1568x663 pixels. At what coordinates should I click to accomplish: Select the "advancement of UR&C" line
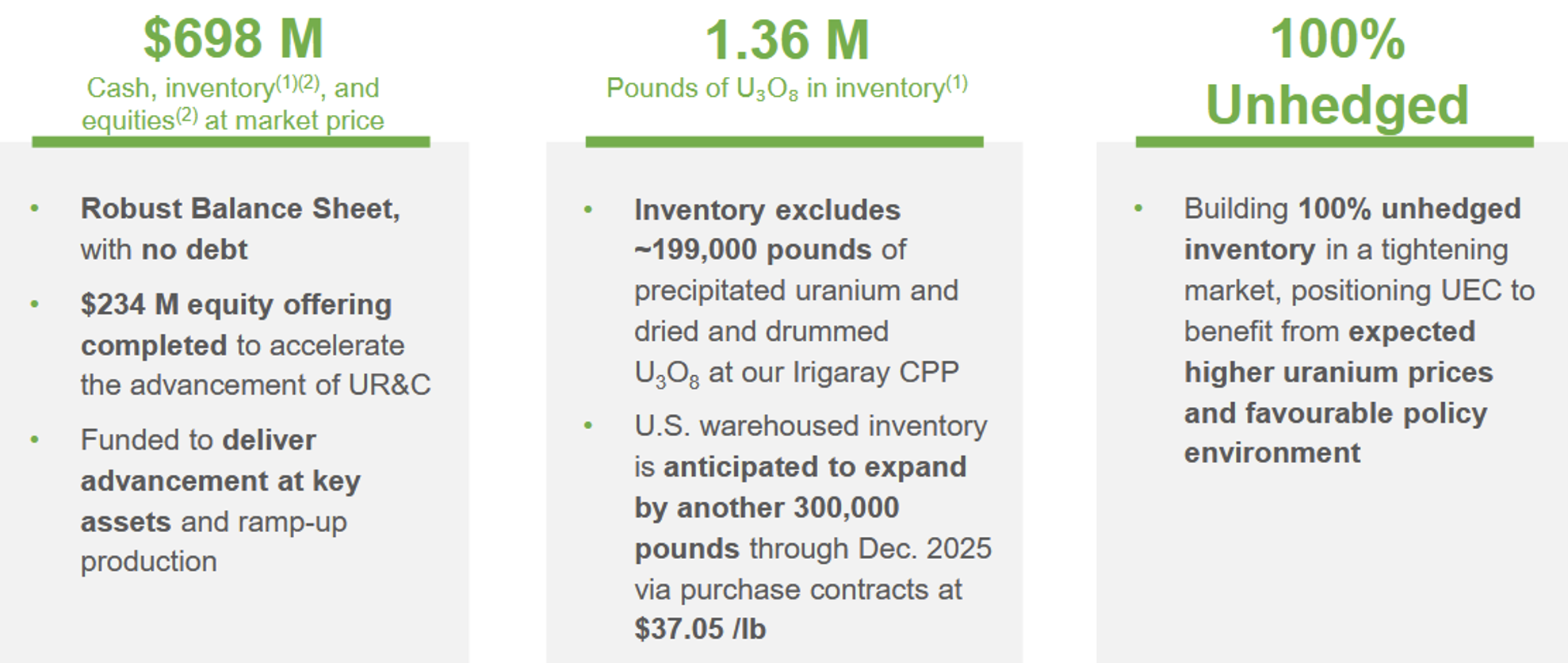click(x=255, y=385)
